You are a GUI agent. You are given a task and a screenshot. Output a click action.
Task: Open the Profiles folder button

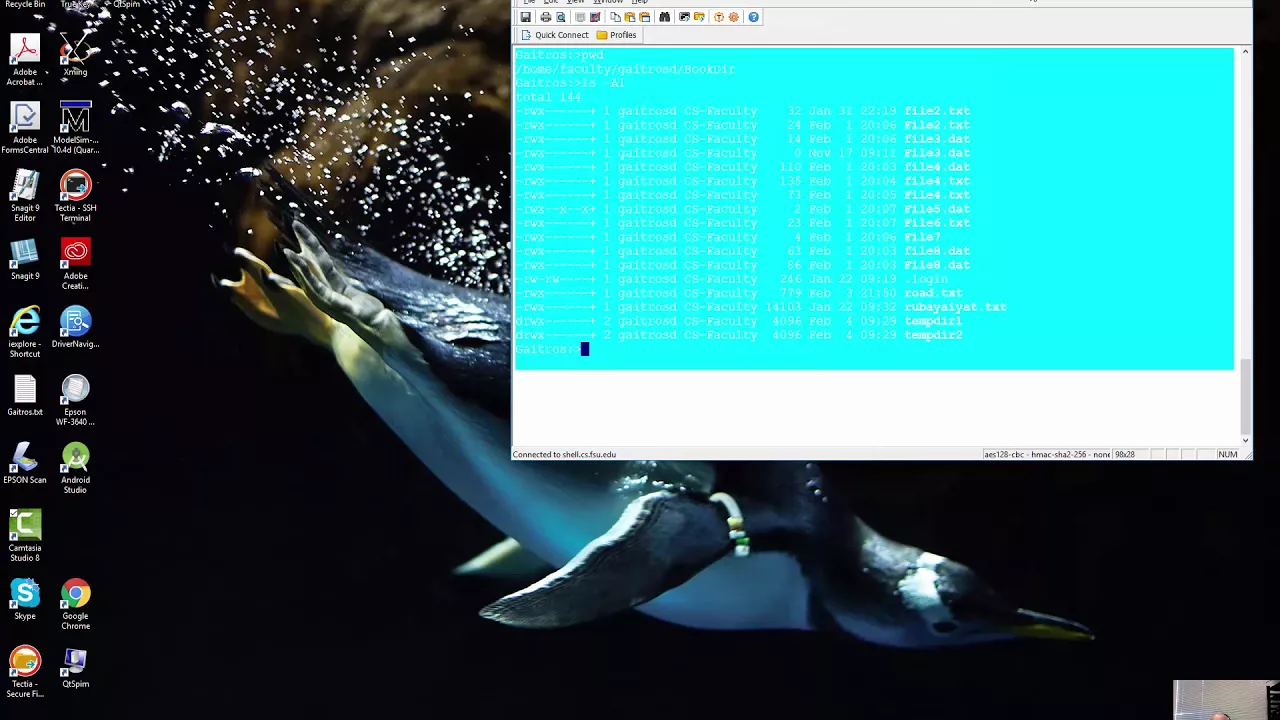616,35
